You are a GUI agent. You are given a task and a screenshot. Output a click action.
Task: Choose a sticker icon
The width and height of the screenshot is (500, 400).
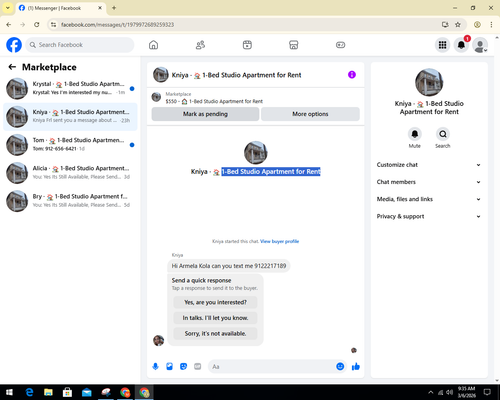(x=183, y=367)
